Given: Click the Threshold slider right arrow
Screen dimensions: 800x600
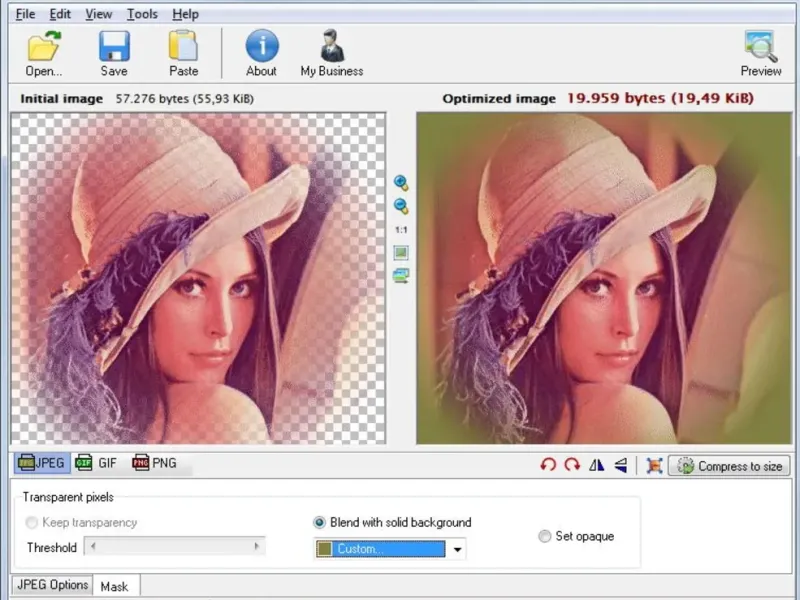Looking at the screenshot, I should click(256, 546).
